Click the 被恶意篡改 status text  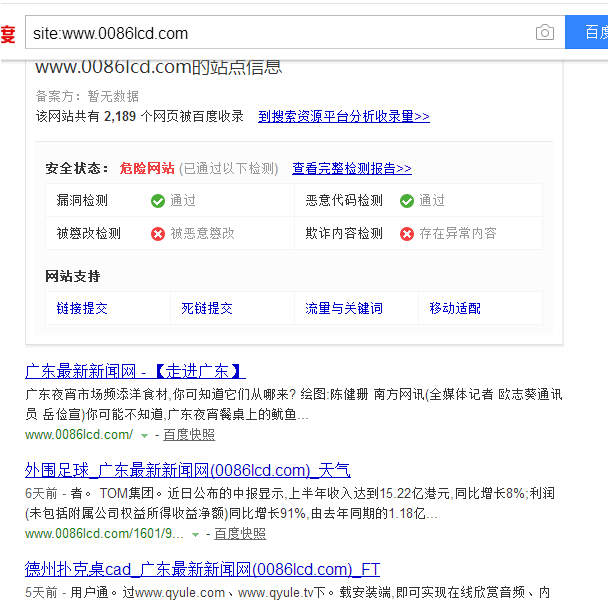[203, 233]
